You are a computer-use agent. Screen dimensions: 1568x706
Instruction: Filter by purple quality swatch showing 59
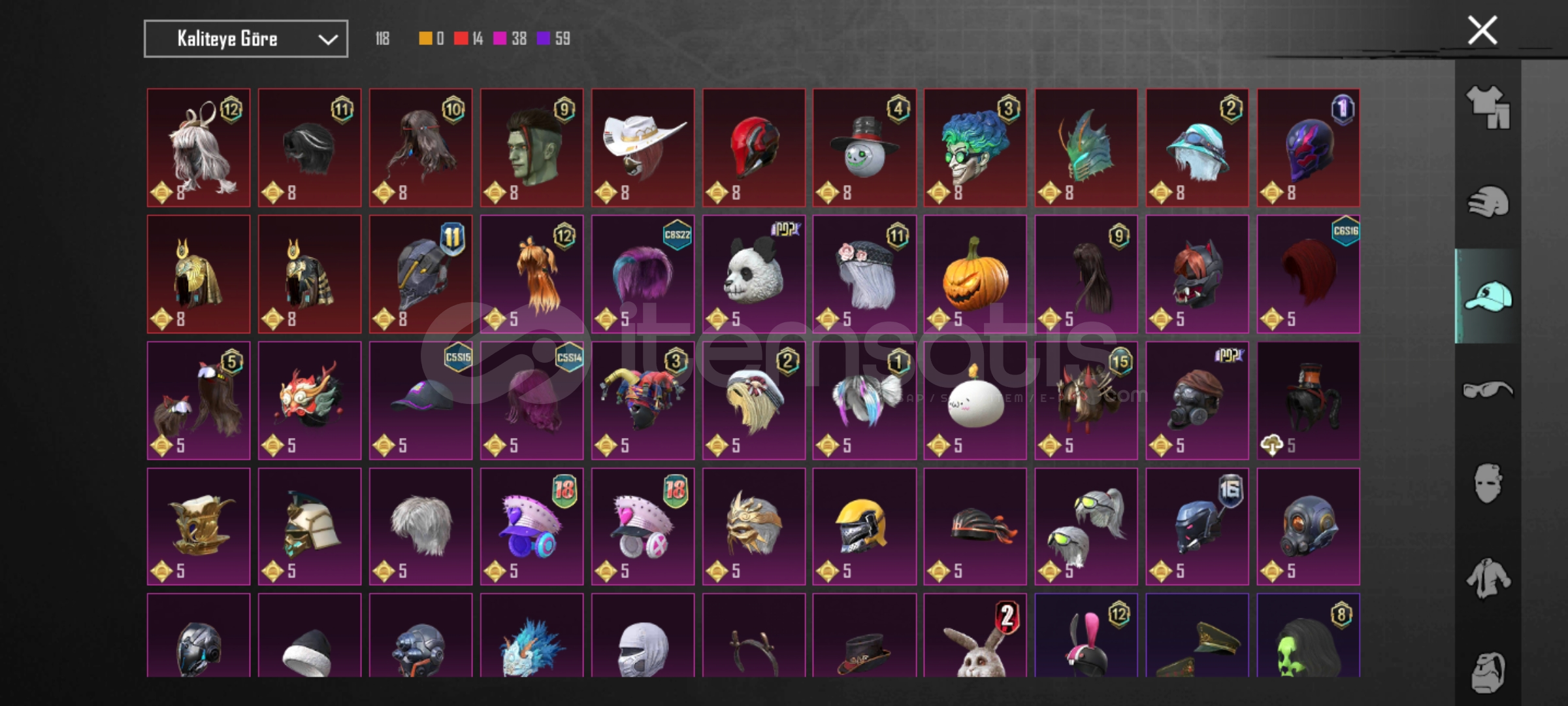[553, 39]
